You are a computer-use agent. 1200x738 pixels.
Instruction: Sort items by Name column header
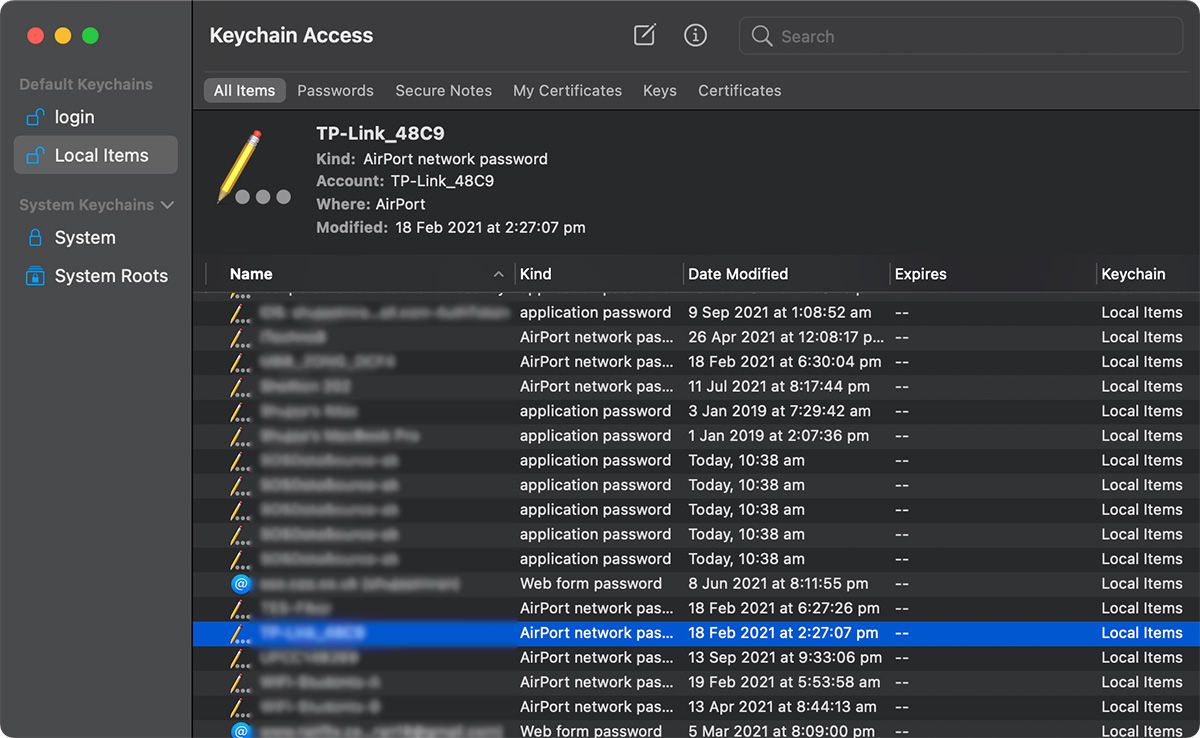pos(251,274)
